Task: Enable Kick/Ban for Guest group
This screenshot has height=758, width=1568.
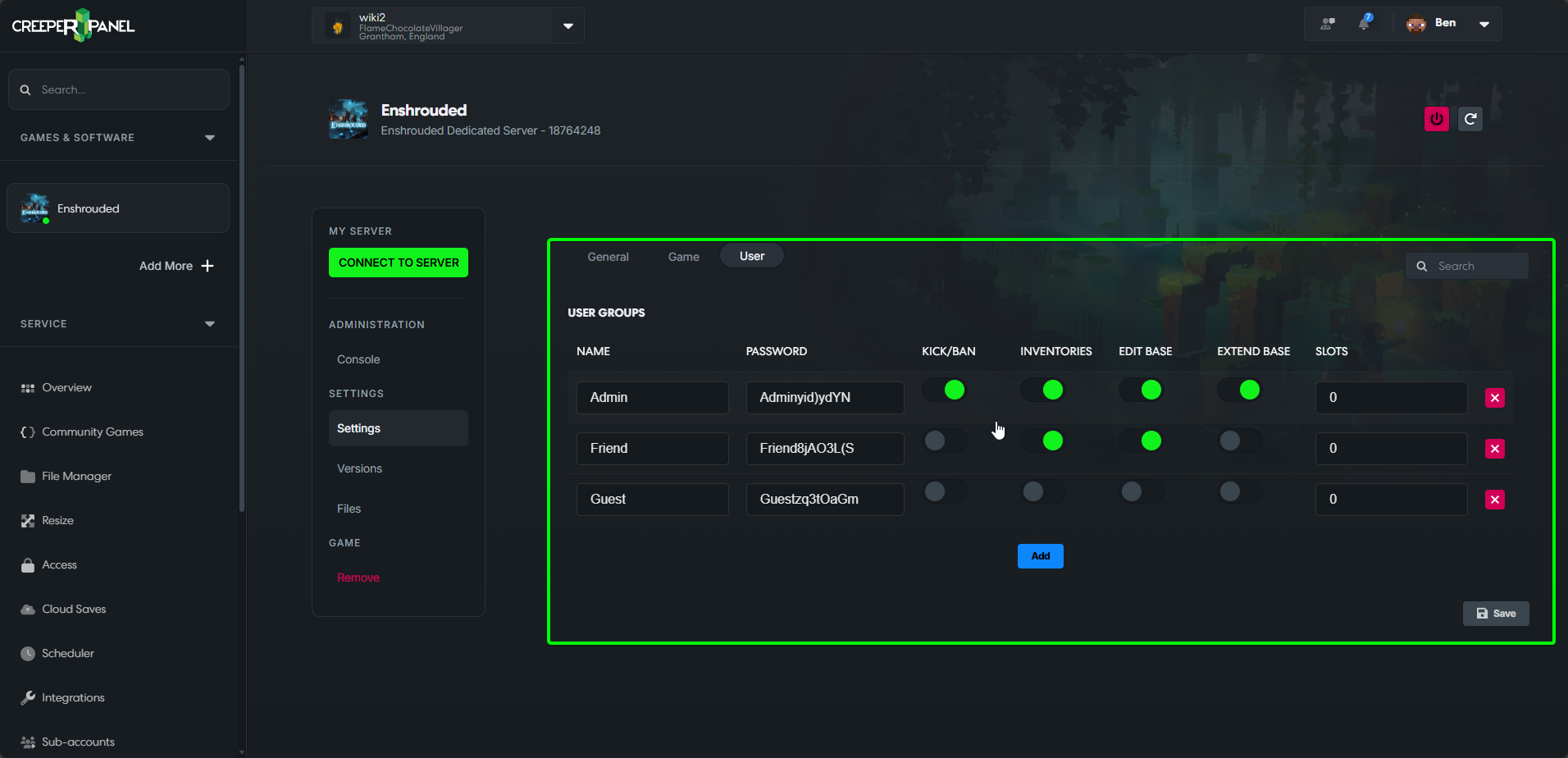Action: coord(945,491)
